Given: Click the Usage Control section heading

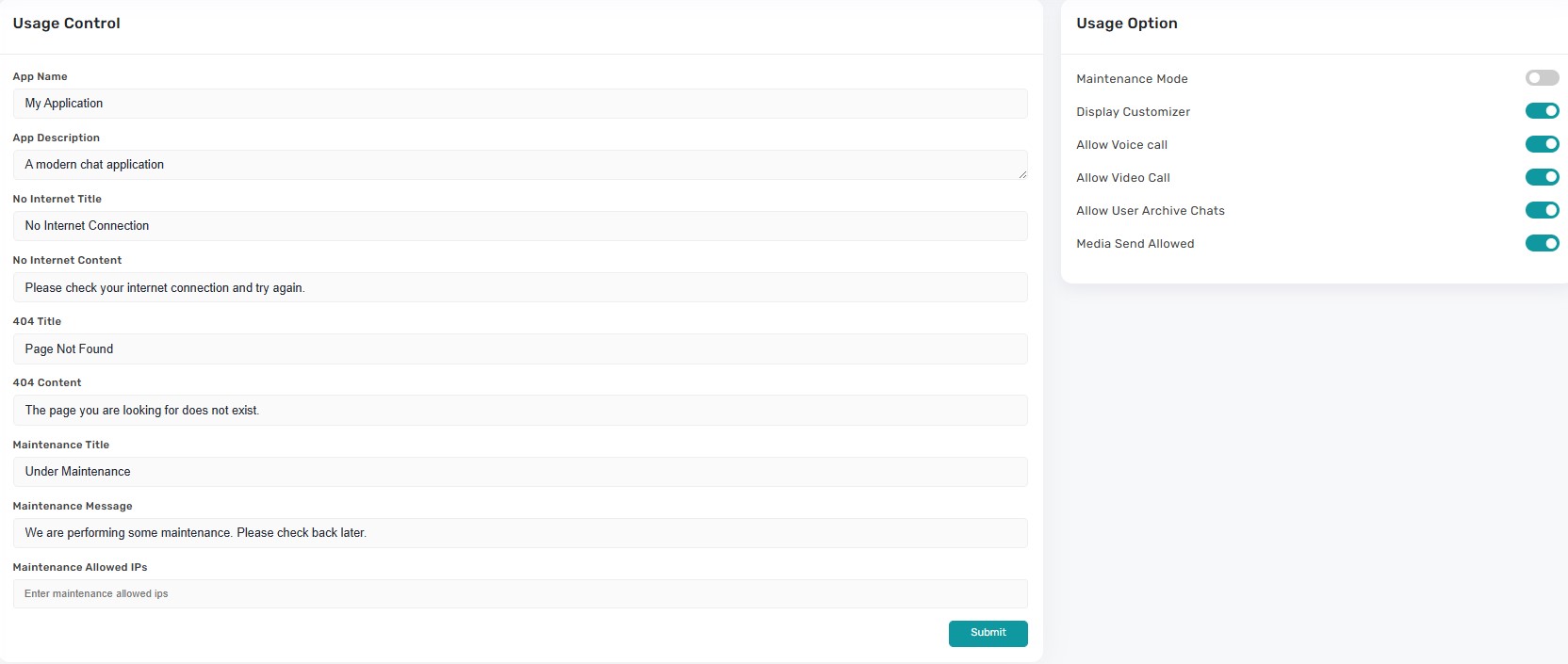Looking at the screenshot, I should (67, 24).
